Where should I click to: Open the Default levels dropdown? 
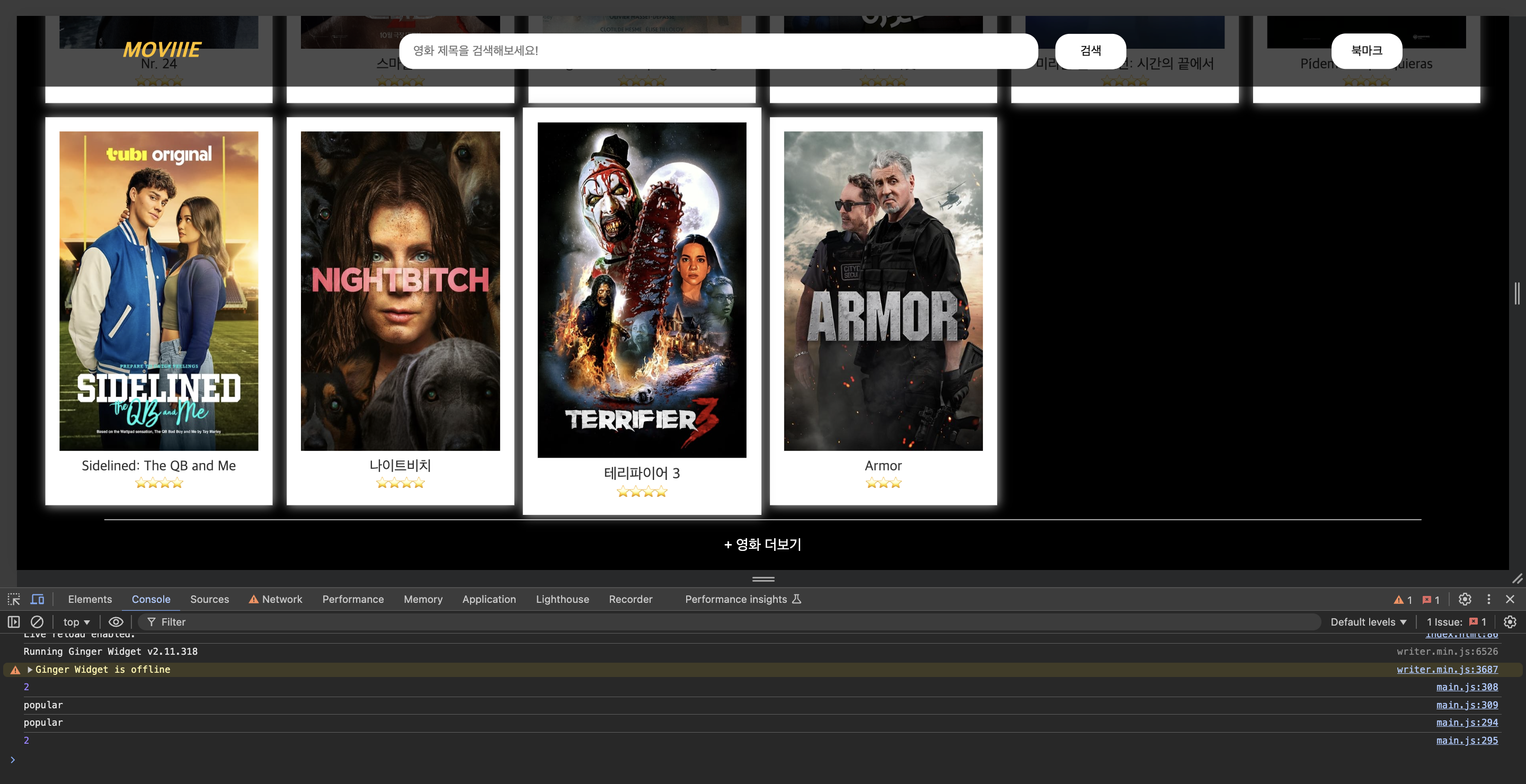pos(1368,622)
